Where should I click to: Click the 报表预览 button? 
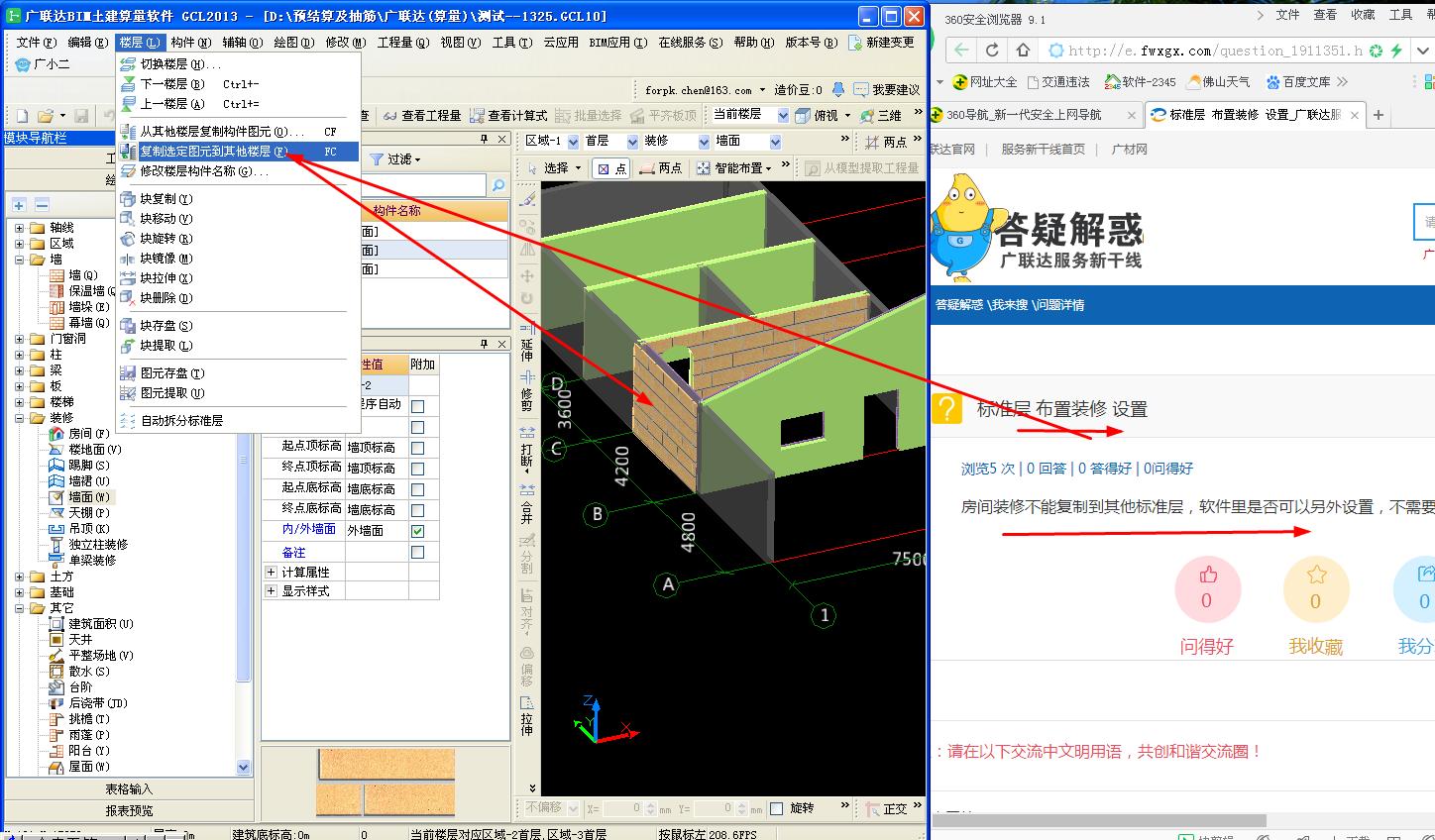tap(129, 810)
